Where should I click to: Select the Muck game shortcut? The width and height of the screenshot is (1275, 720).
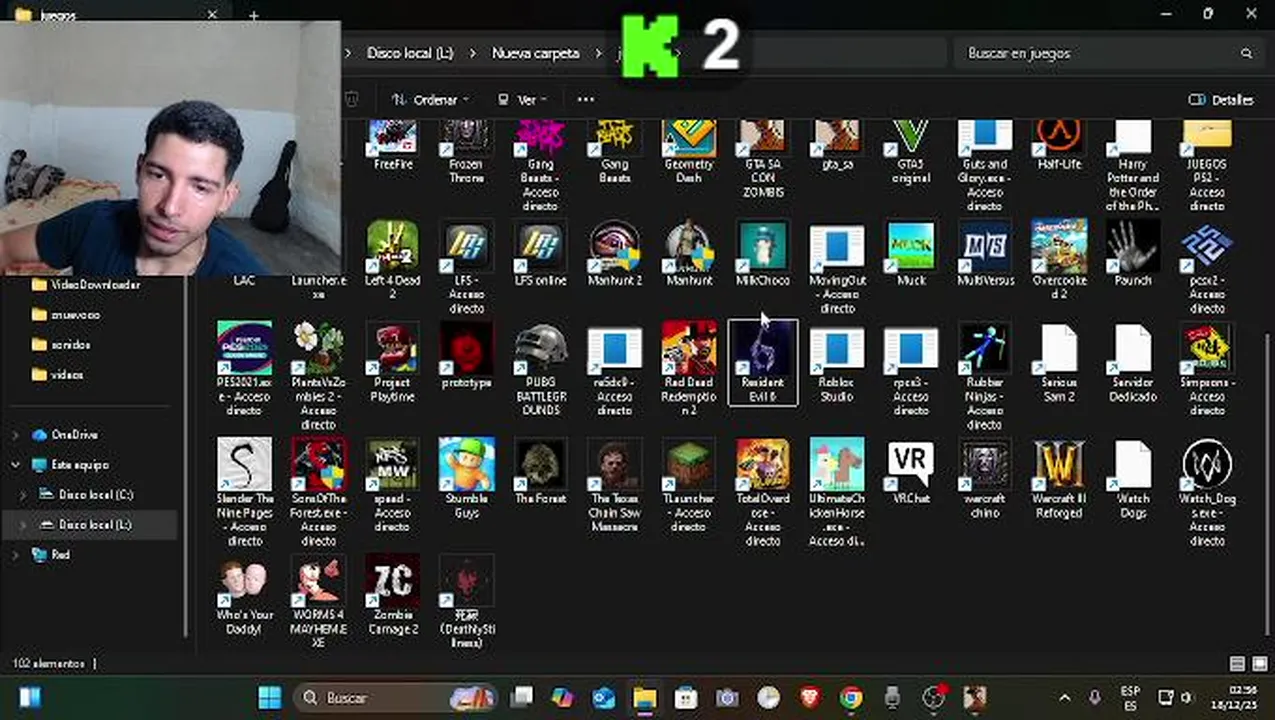(910, 254)
